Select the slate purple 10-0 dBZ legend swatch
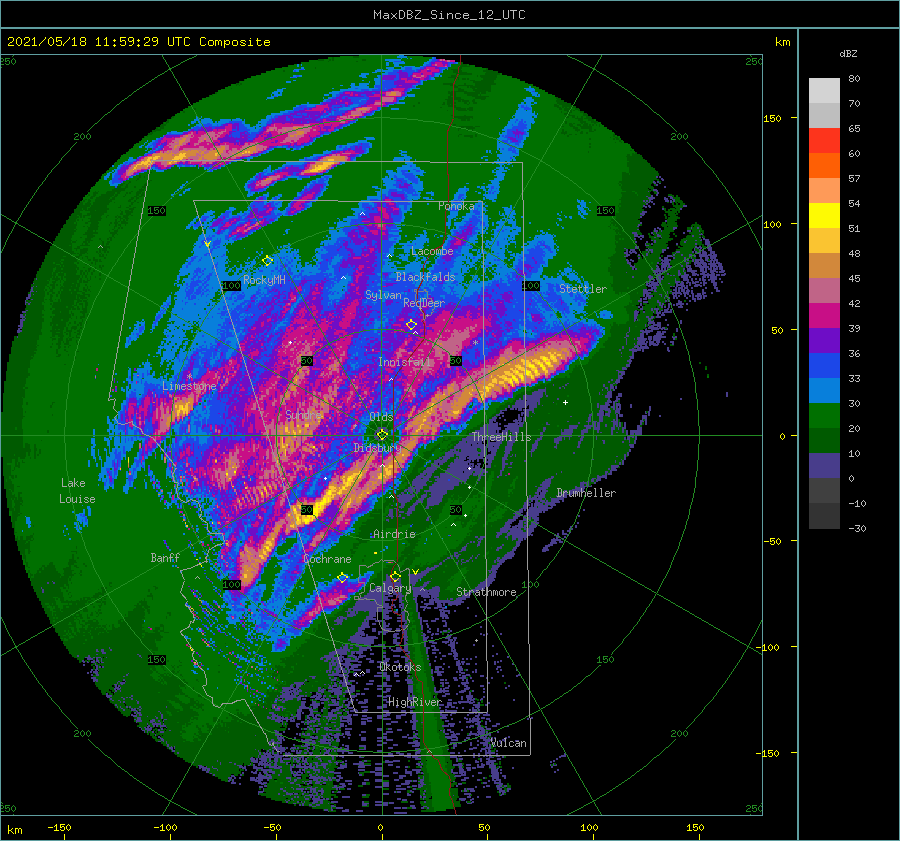900x841 pixels. [x=824, y=466]
